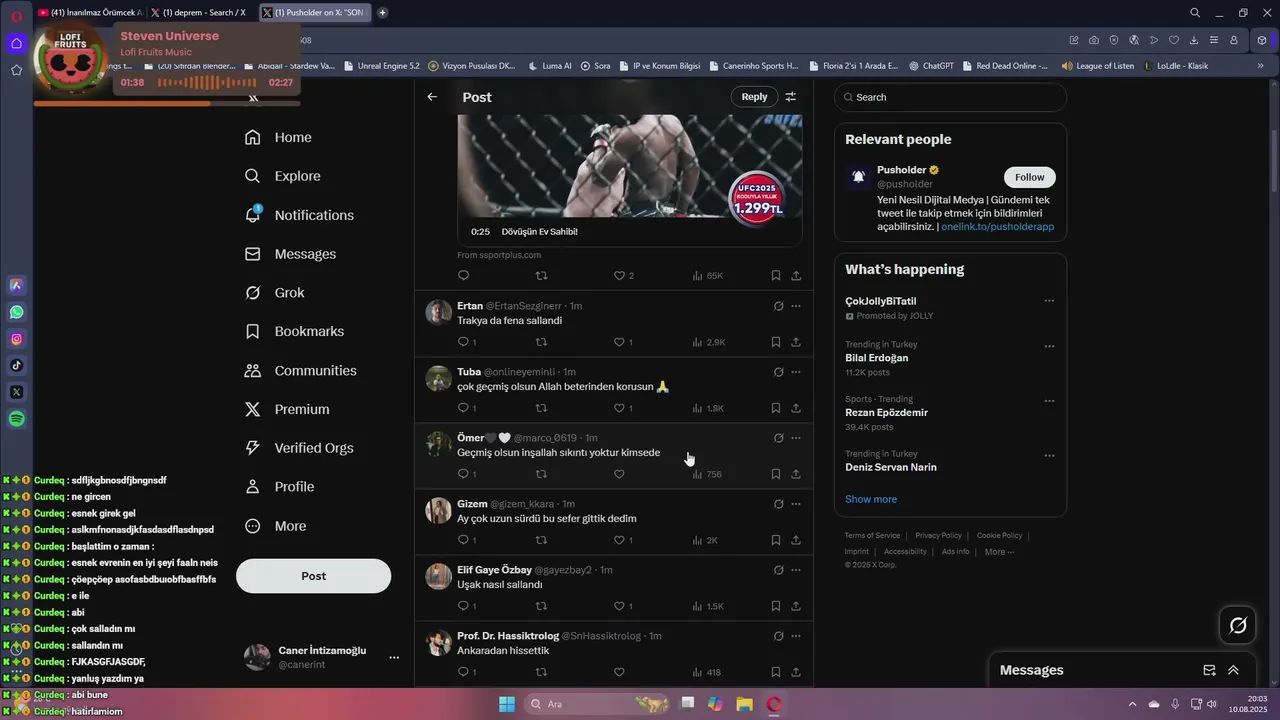Ask Grok about Ömer's reply

778,438
